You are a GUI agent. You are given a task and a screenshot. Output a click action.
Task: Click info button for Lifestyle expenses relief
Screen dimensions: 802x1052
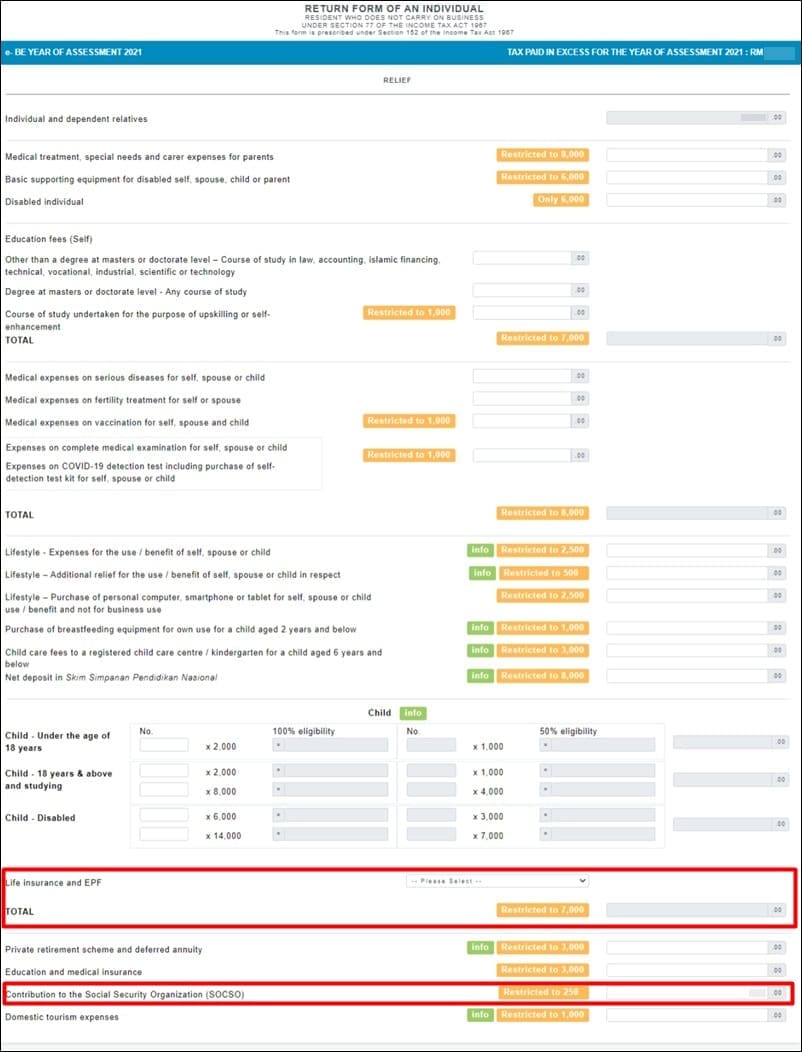click(x=480, y=550)
